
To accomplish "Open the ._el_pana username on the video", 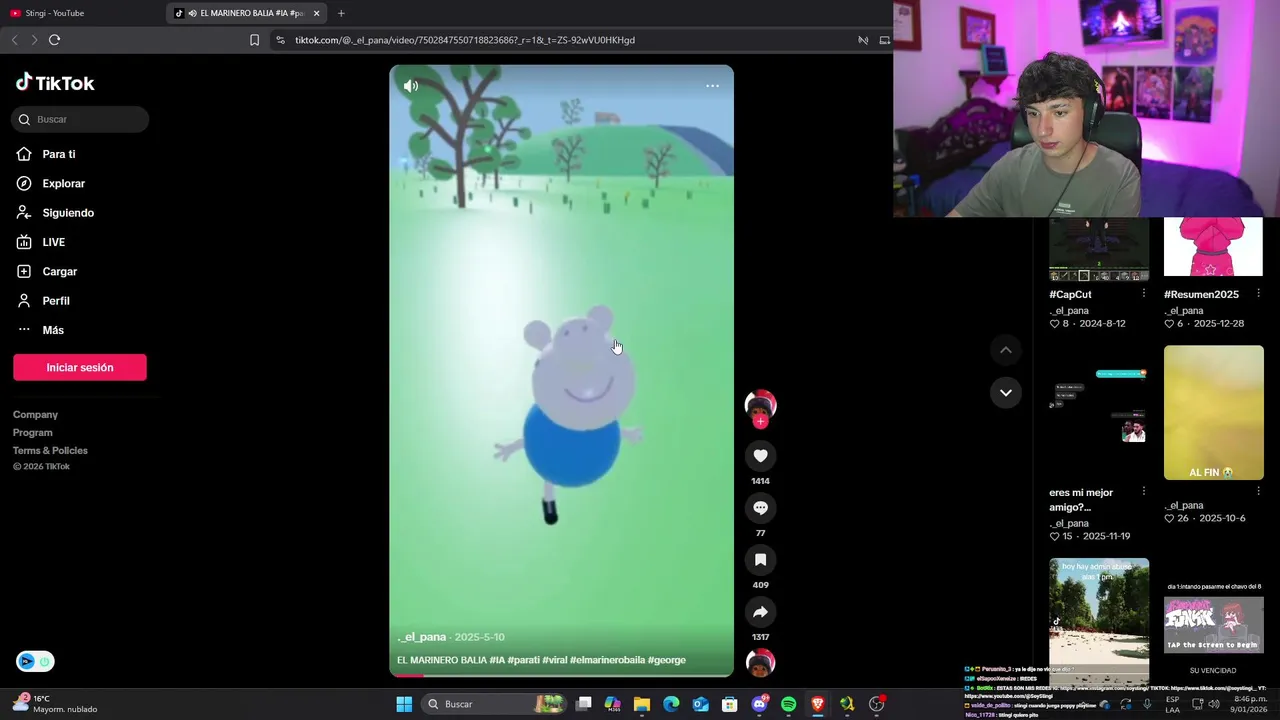I will pos(421,637).
